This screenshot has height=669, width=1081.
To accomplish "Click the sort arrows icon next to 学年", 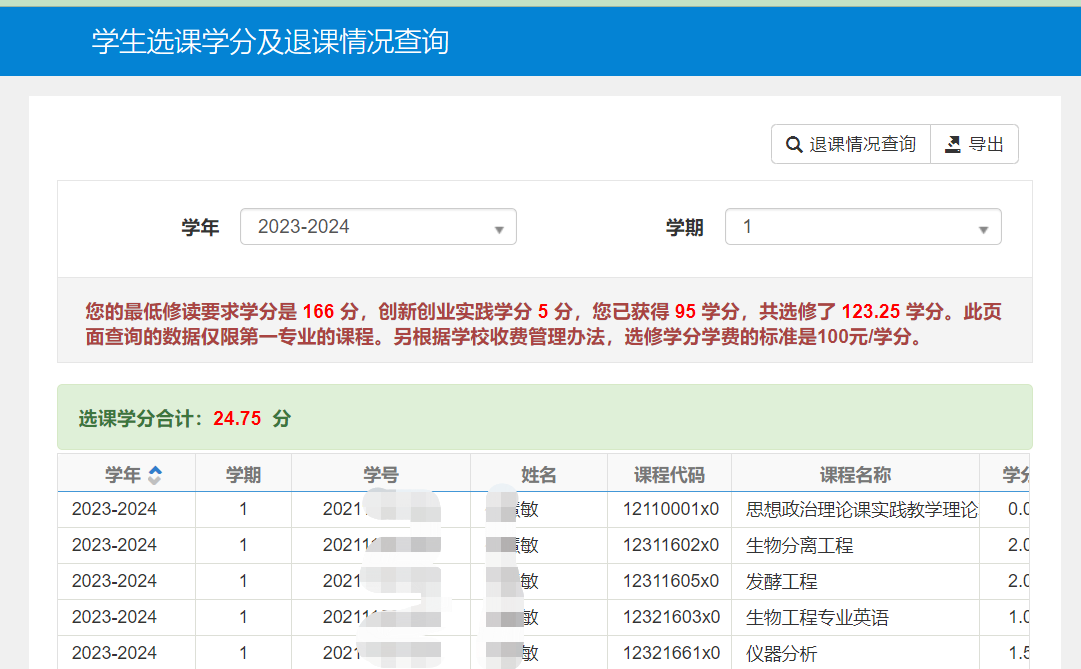I will [155, 475].
